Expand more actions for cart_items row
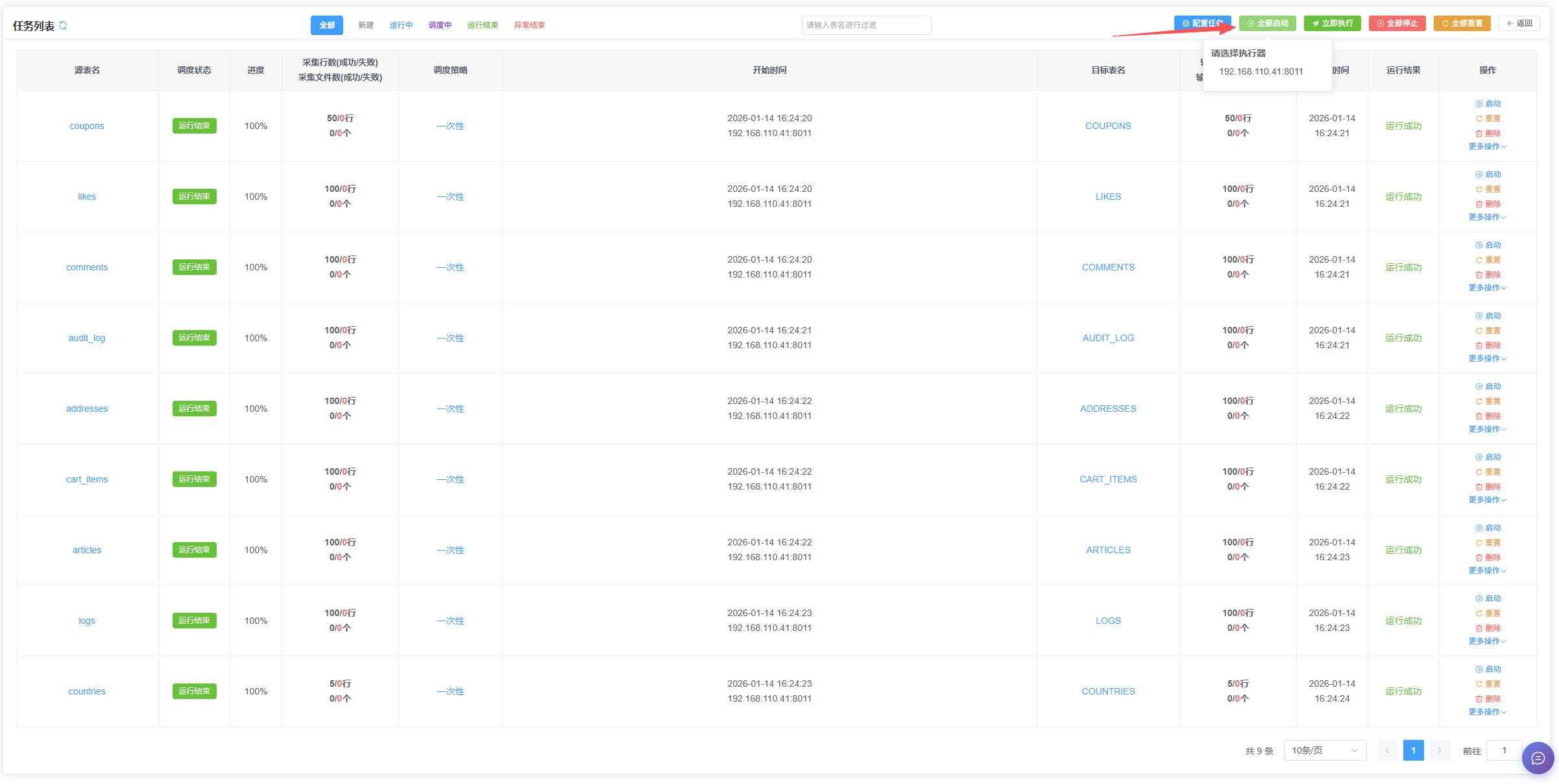The width and height of the screenshot is (1559, 784). [1487, 500]
